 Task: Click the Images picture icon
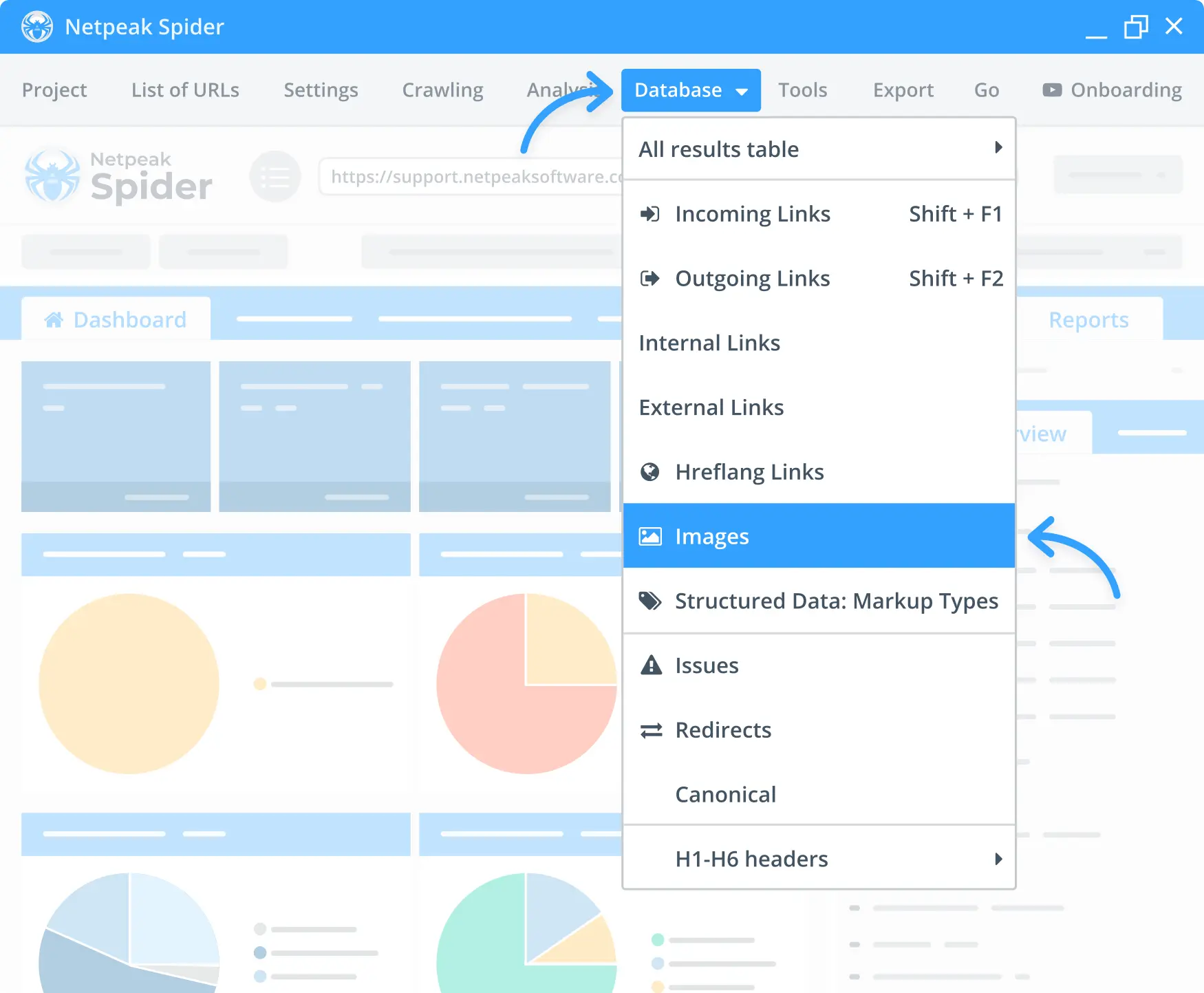[x=650, y=536]
